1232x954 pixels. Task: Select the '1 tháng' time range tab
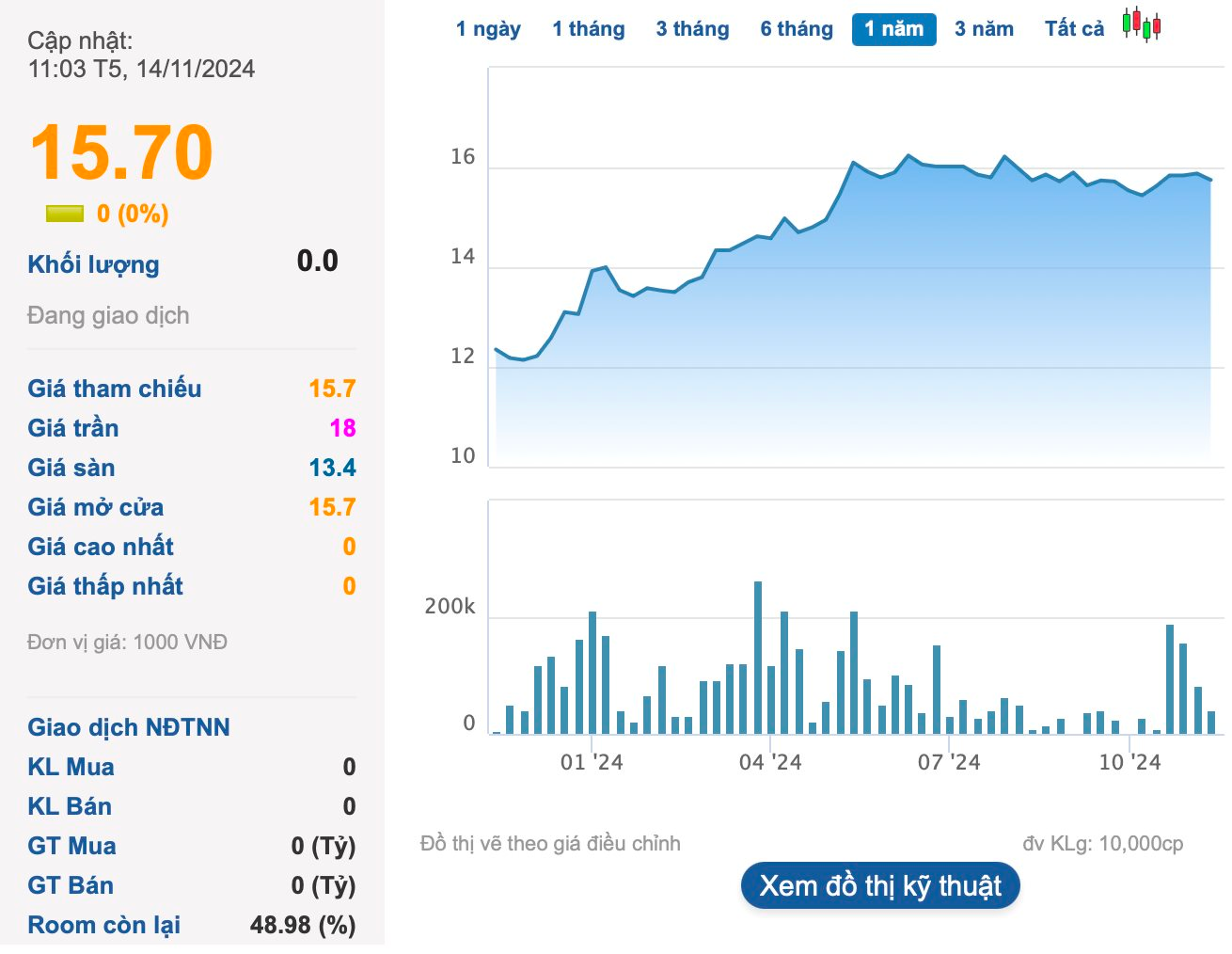coord(589,29)
